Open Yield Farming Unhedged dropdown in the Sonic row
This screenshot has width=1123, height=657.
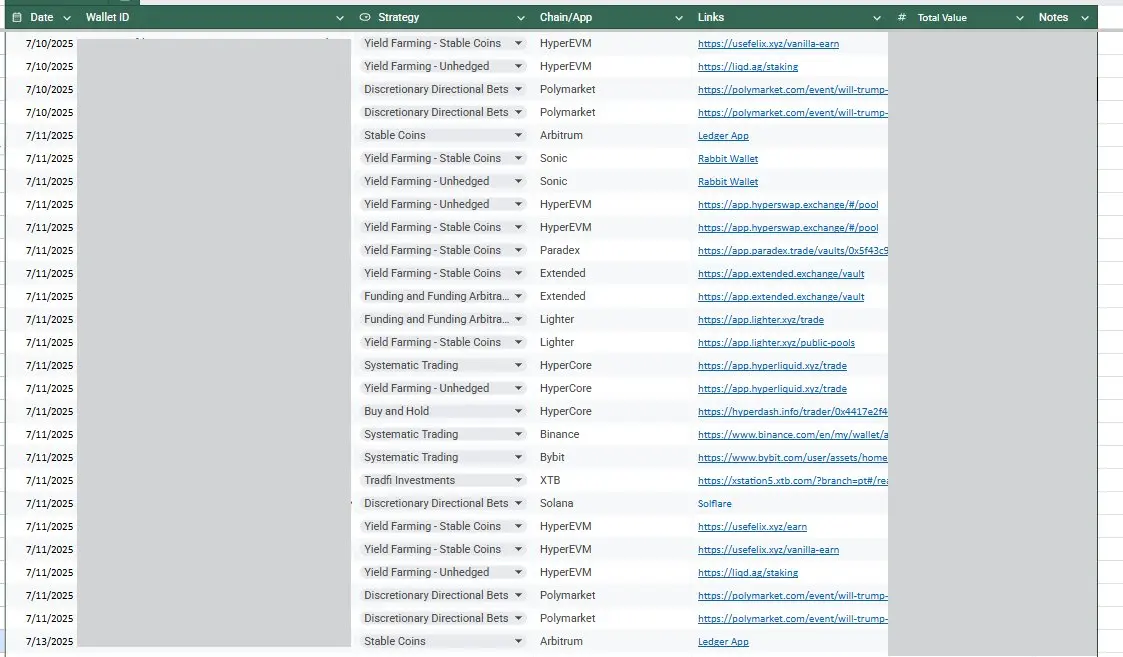518,181
